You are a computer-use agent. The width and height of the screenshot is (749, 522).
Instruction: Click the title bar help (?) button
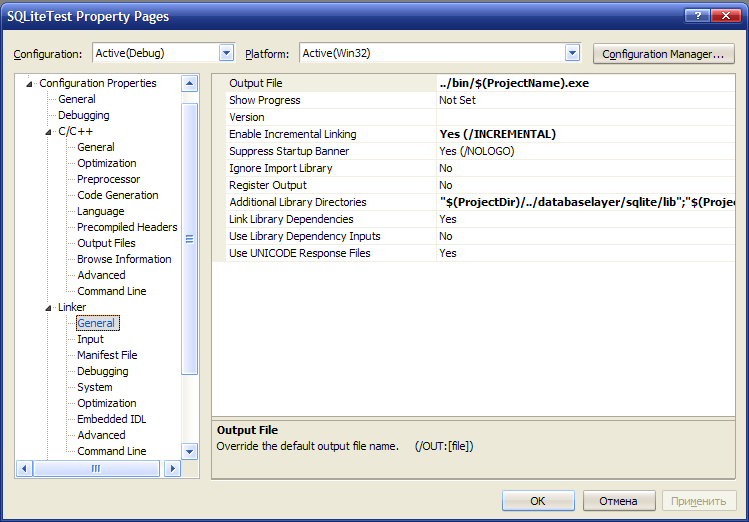(x=697, y=16)
